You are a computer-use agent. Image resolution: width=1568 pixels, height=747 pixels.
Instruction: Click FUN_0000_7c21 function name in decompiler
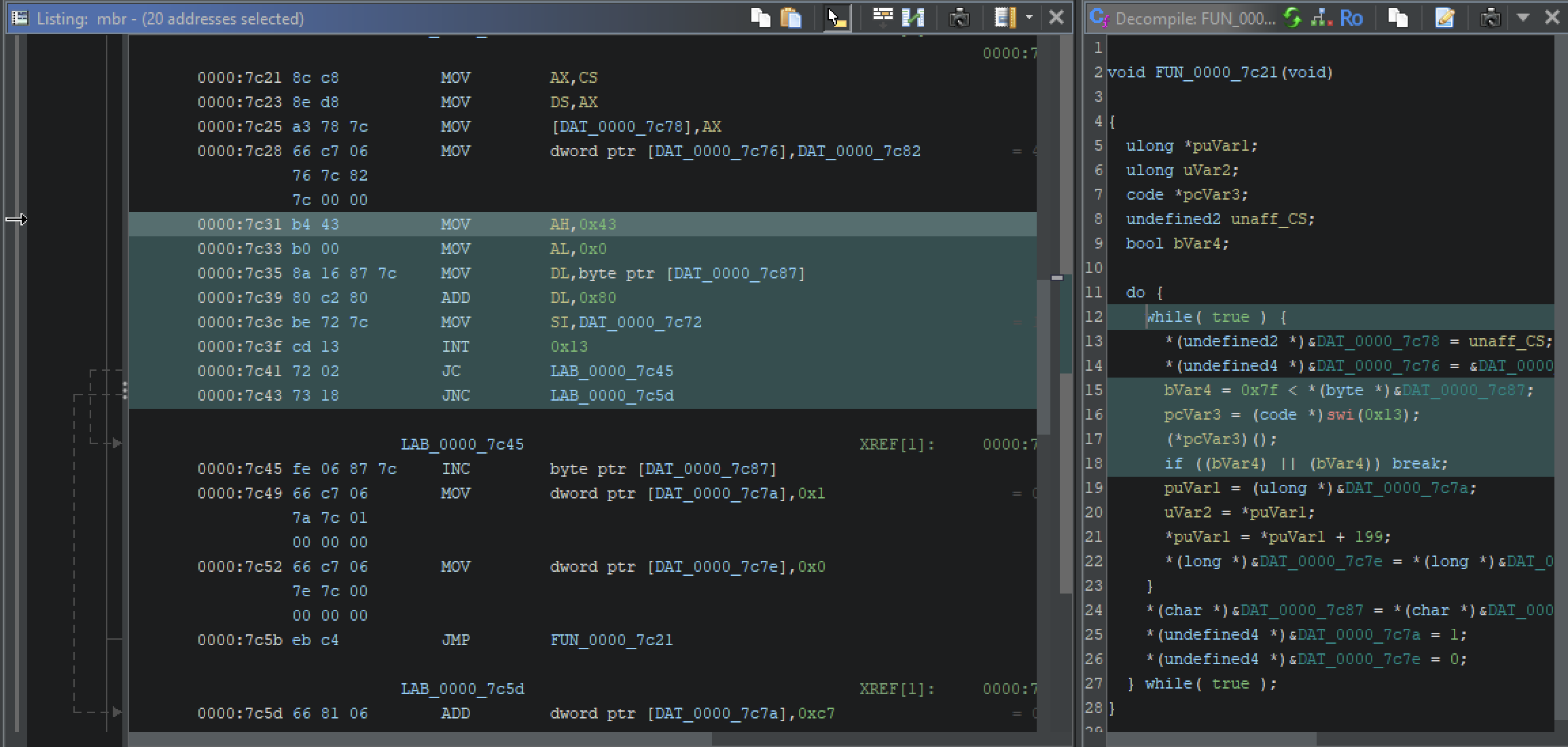tap(1216, 72)
